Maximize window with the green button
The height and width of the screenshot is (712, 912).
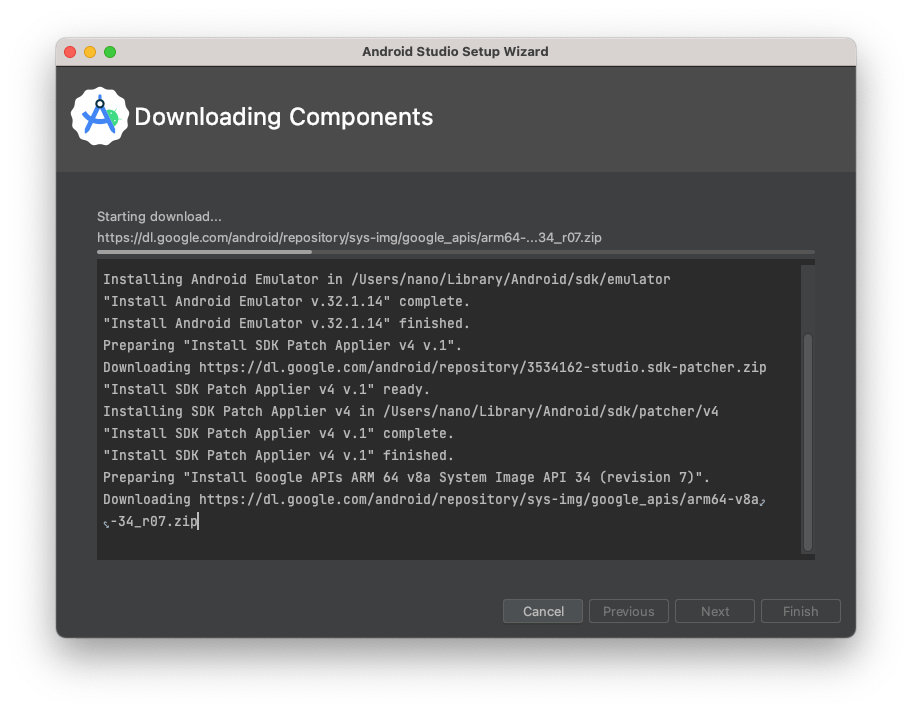coord(110,52)
